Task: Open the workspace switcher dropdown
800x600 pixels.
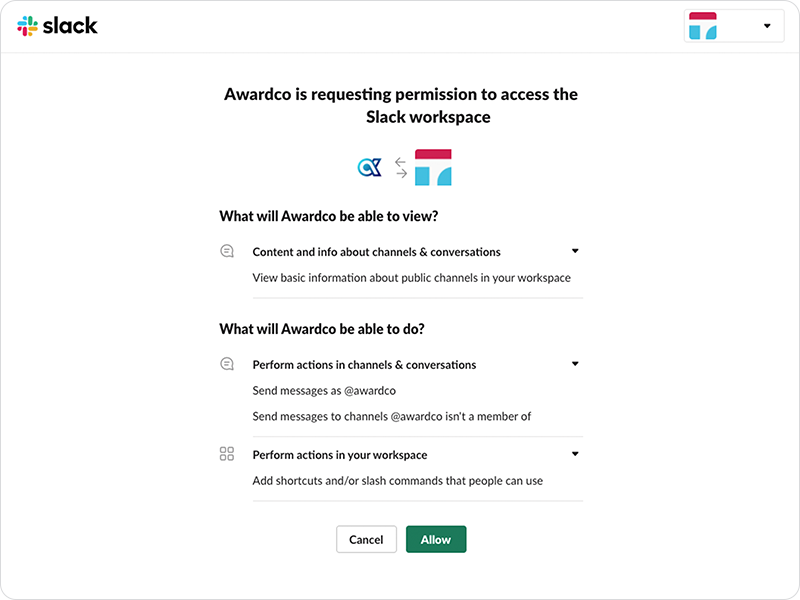Action: pyautogui.click(x=766, y=24)
